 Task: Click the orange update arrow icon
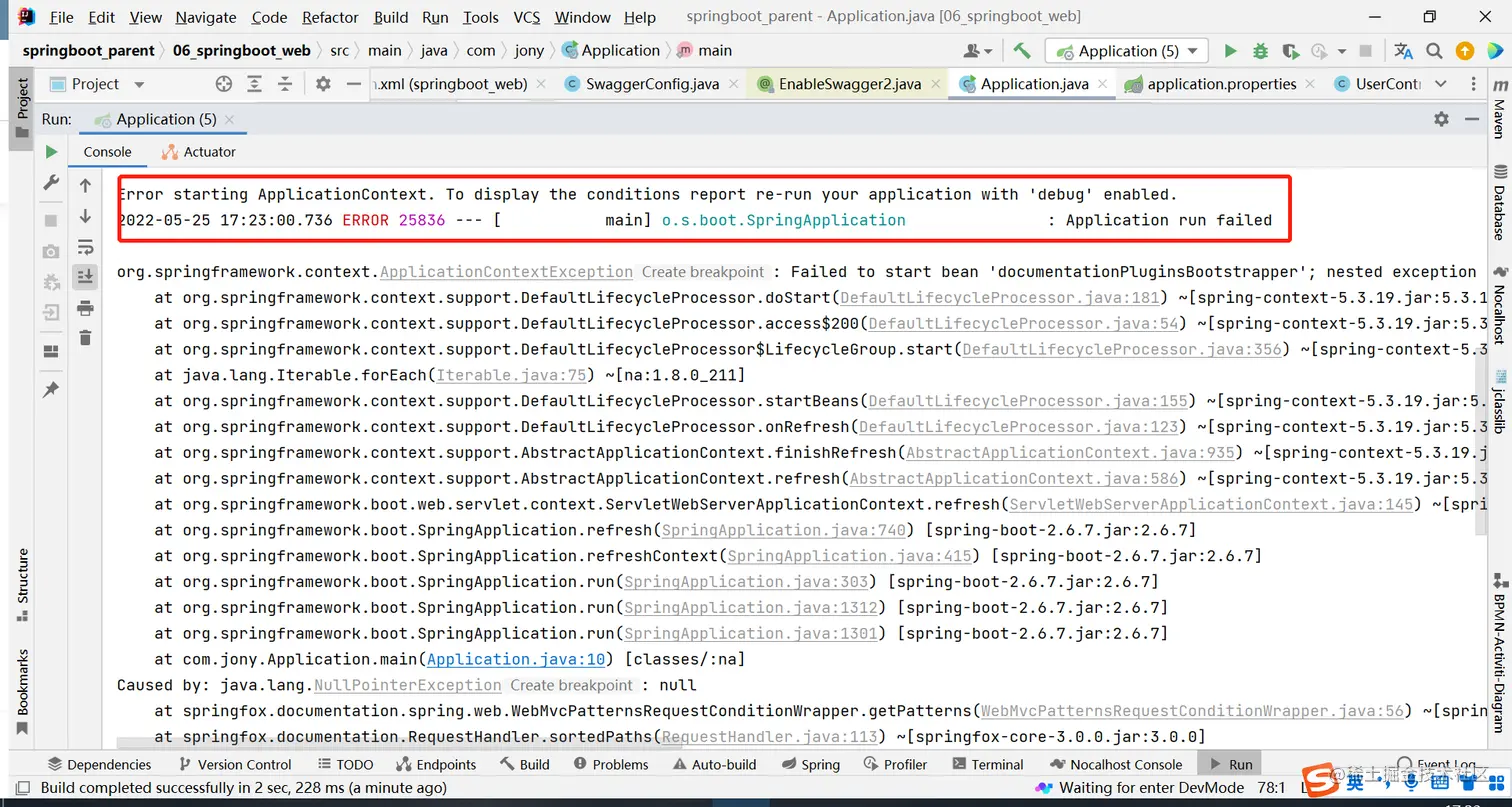[1464, 51]
